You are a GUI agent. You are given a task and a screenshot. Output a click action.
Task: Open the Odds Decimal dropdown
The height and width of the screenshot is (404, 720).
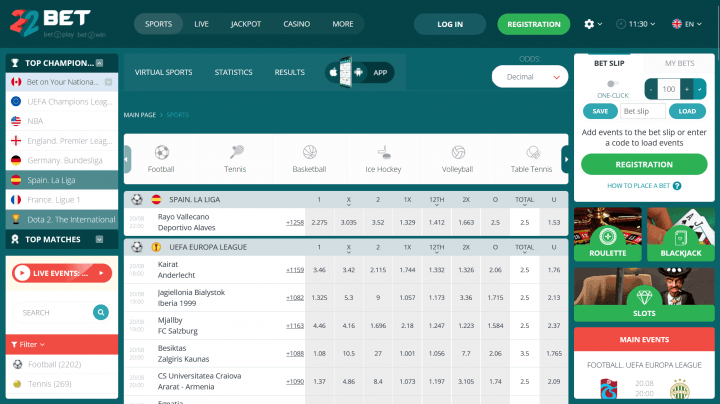[530, 77]
